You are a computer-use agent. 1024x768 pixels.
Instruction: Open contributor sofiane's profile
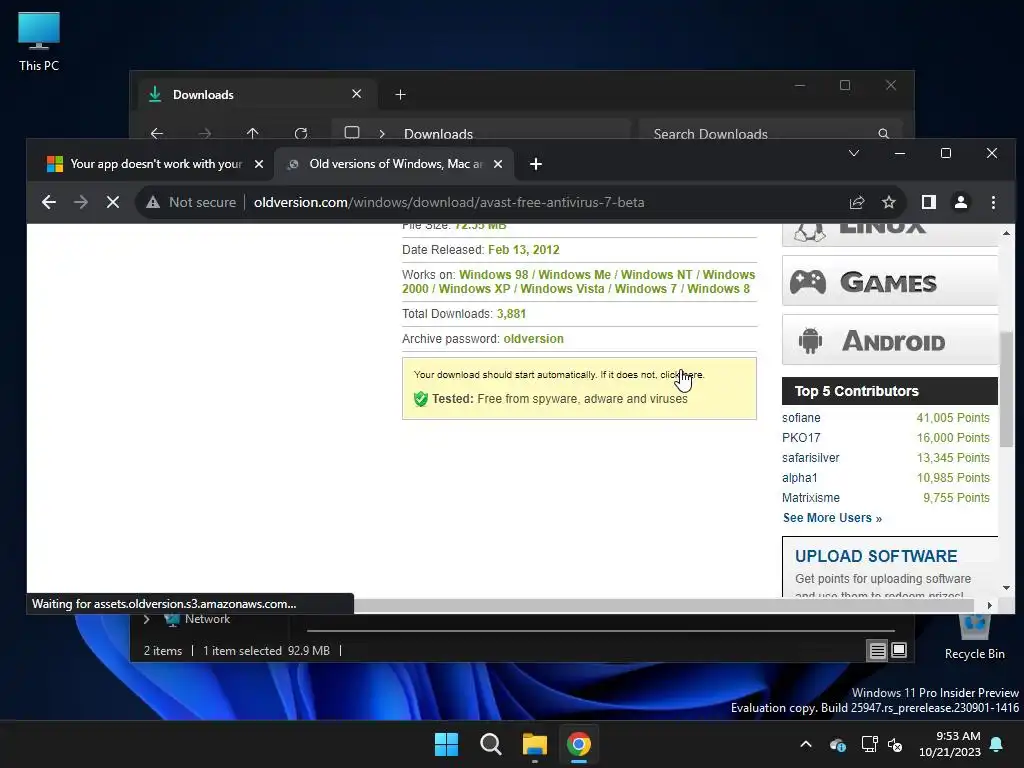[801, 418]
